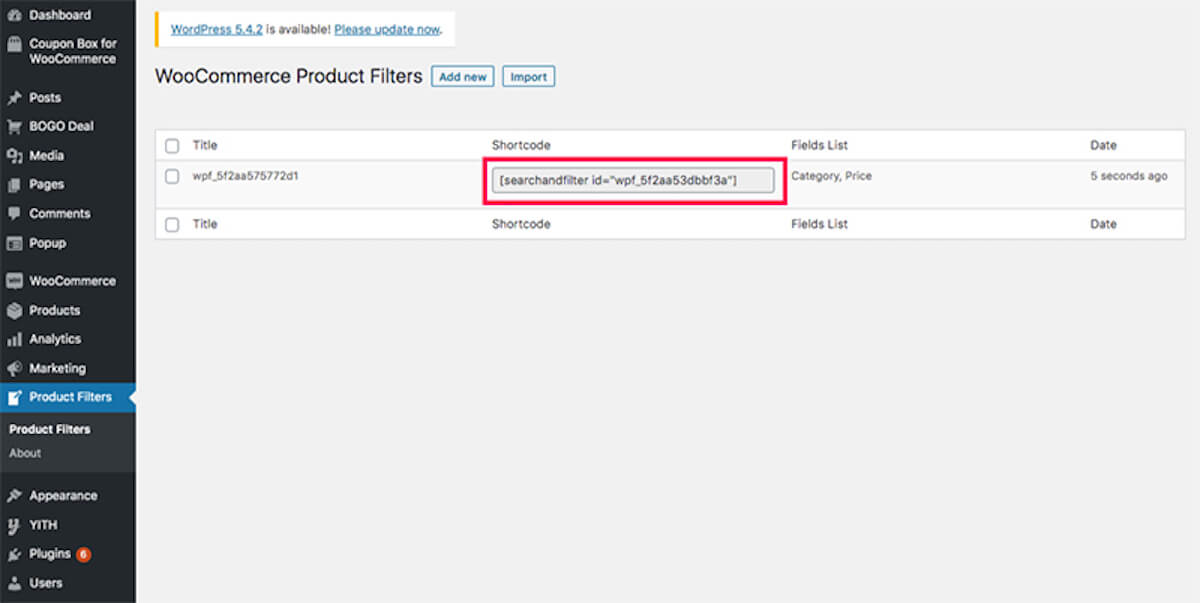Image resolution: width=1200 pixels, height=603 pixels.
Task: Sort by the header Date column
Action: tap(1103, 146)
